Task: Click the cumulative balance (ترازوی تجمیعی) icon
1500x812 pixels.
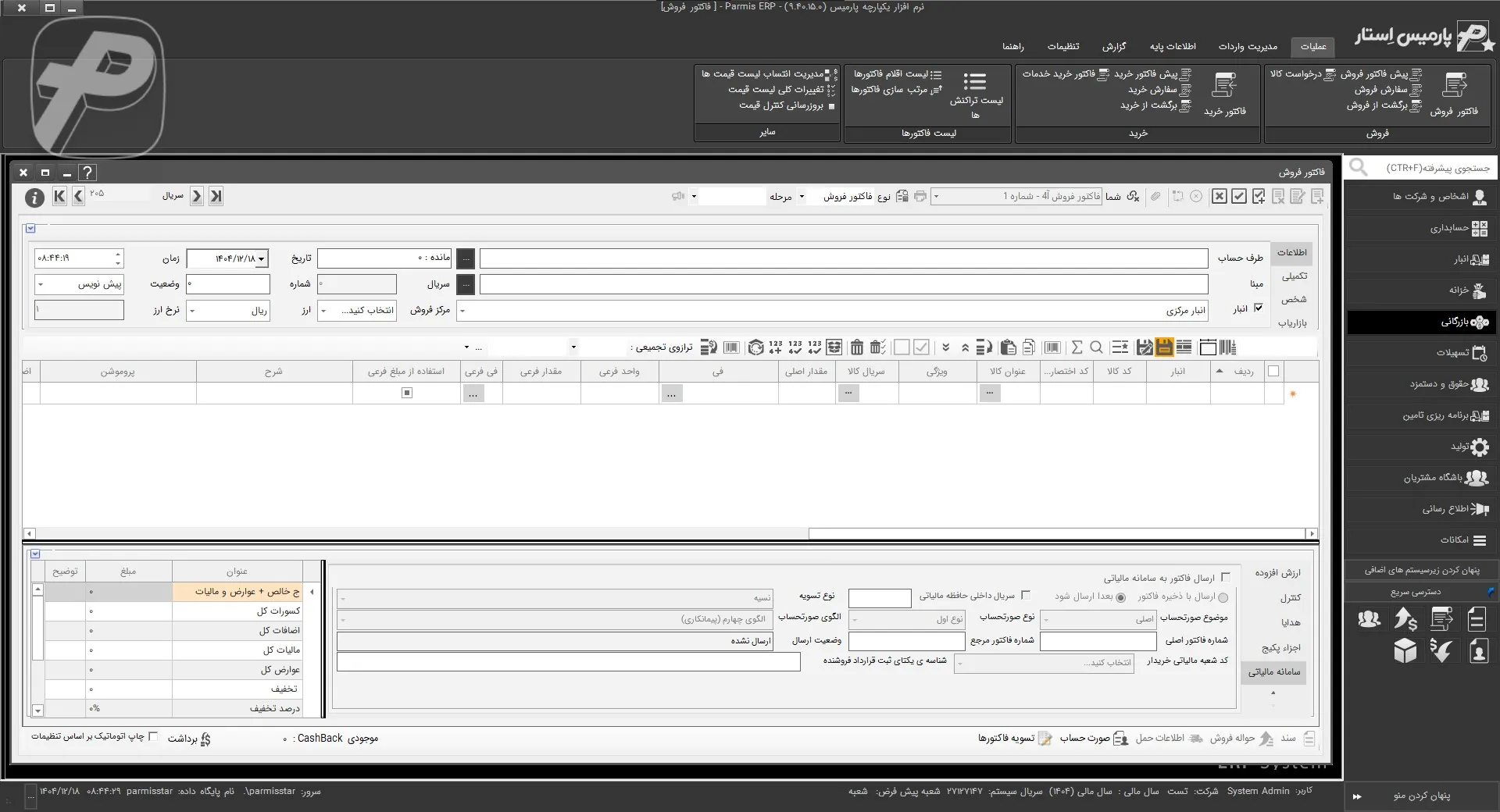Action: click(709, 347)
